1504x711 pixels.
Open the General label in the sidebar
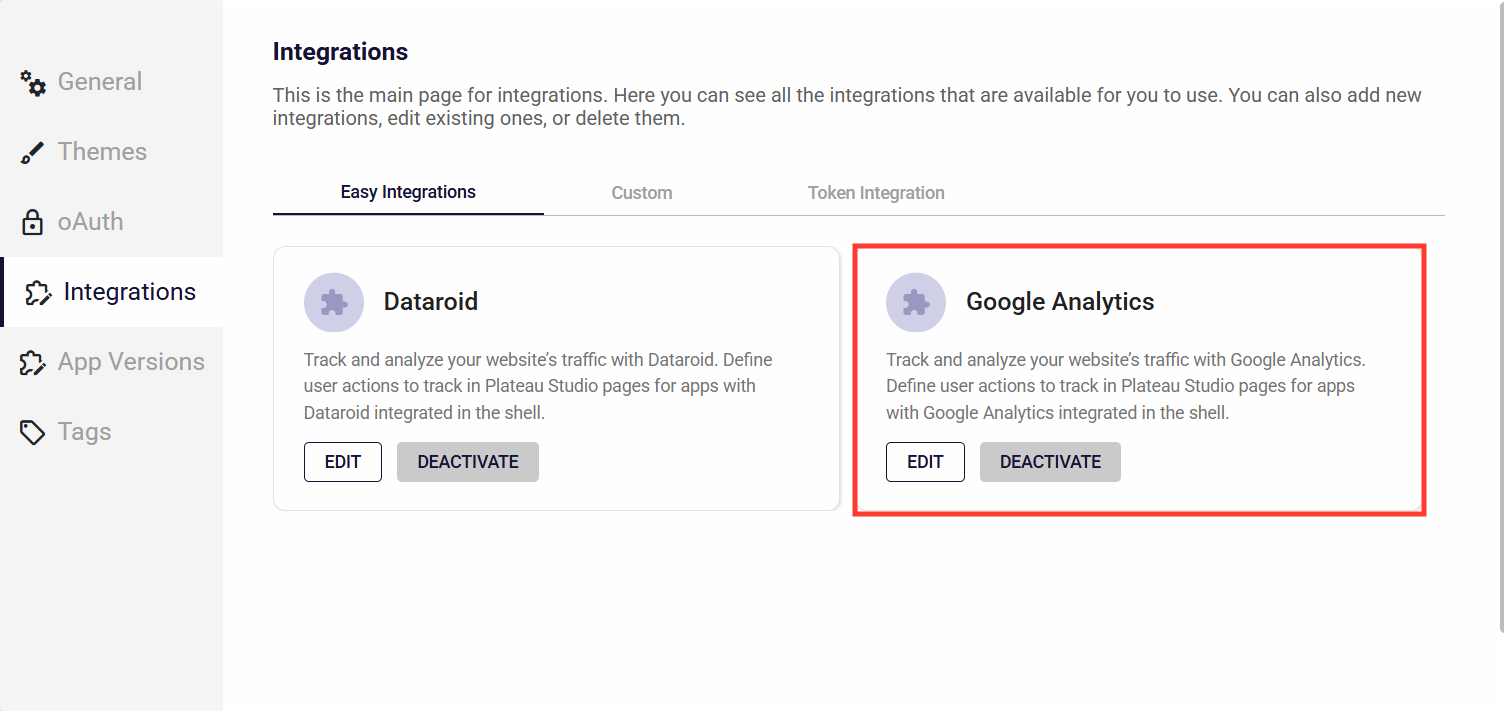click(x=100, y=82)
